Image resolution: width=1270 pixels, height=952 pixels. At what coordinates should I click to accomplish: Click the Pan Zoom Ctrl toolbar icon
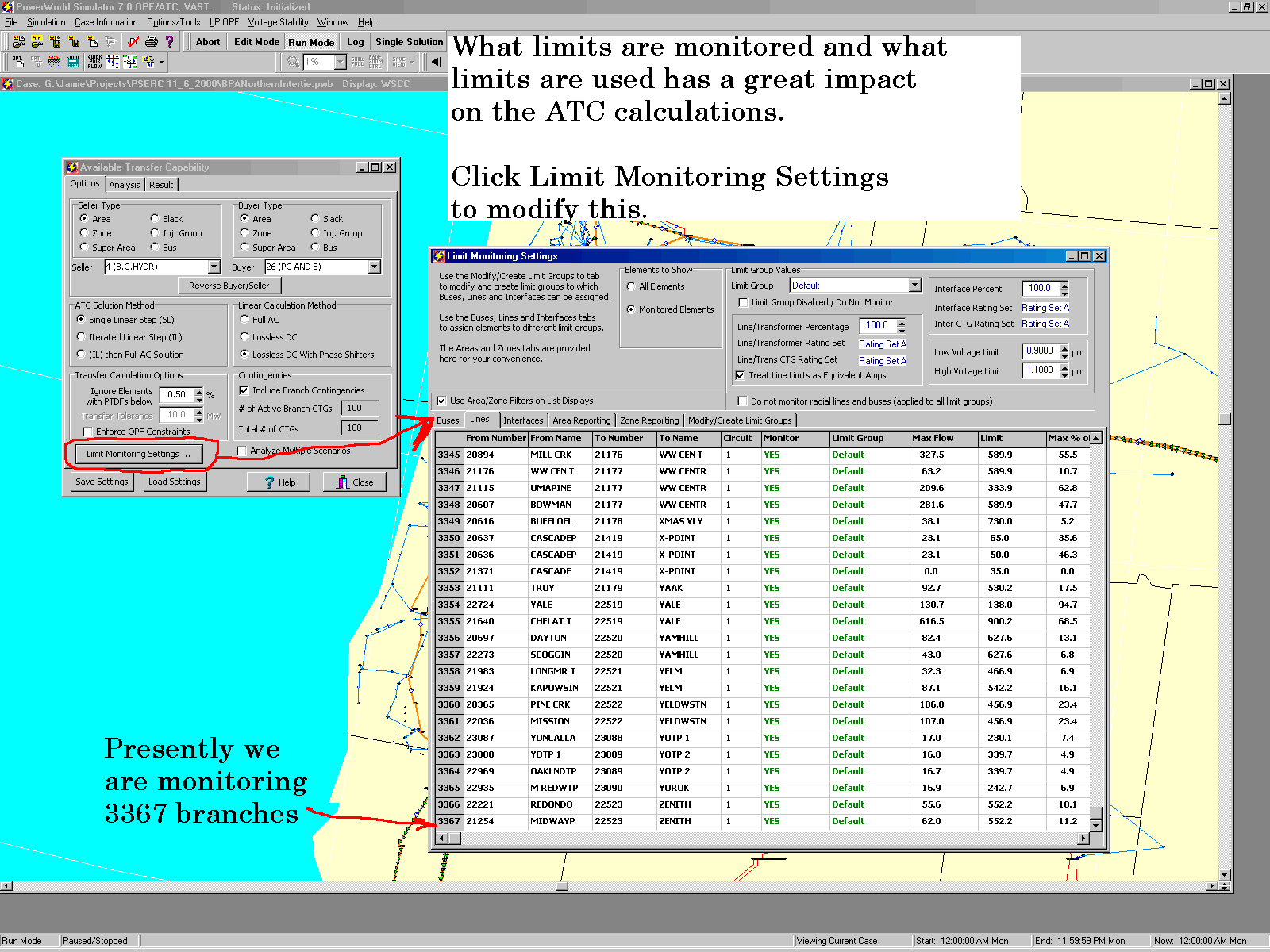click(375, 61)
